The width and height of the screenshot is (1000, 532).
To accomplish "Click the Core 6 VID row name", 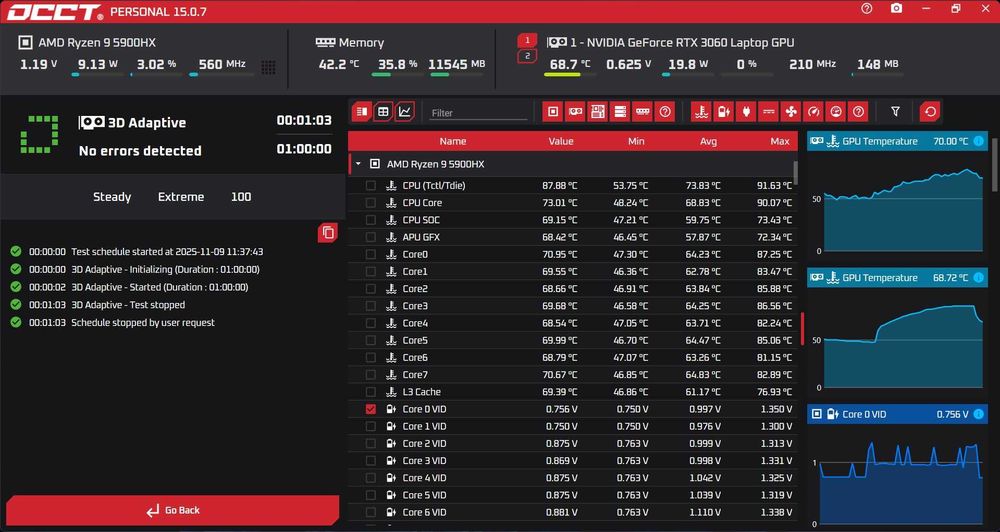I will point(424,512).
